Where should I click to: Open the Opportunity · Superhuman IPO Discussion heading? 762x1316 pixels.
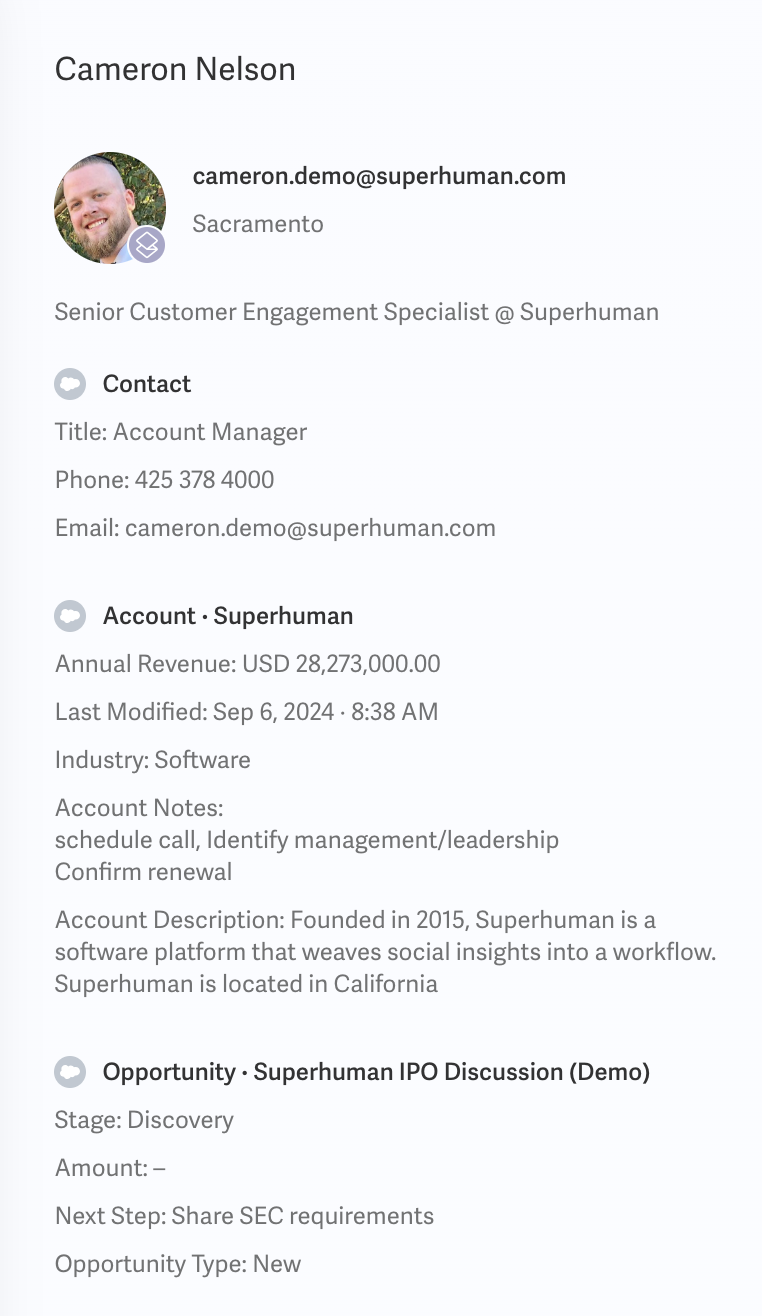tap(377, 1072)
